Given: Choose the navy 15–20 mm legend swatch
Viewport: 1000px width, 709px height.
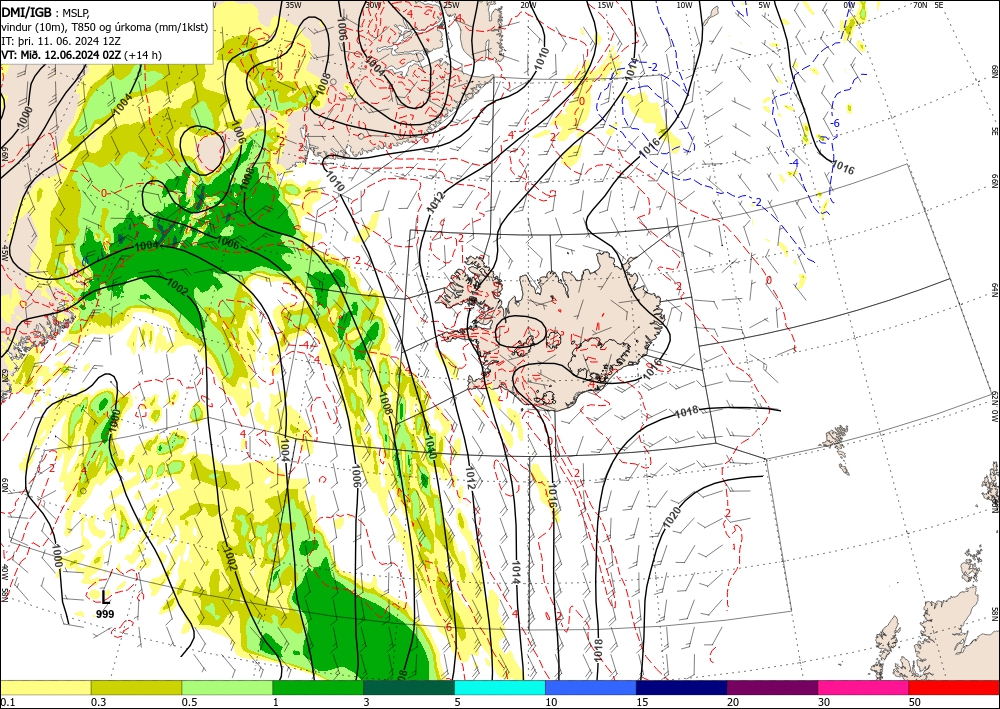Looking at the screenshot, I should 682,687.
